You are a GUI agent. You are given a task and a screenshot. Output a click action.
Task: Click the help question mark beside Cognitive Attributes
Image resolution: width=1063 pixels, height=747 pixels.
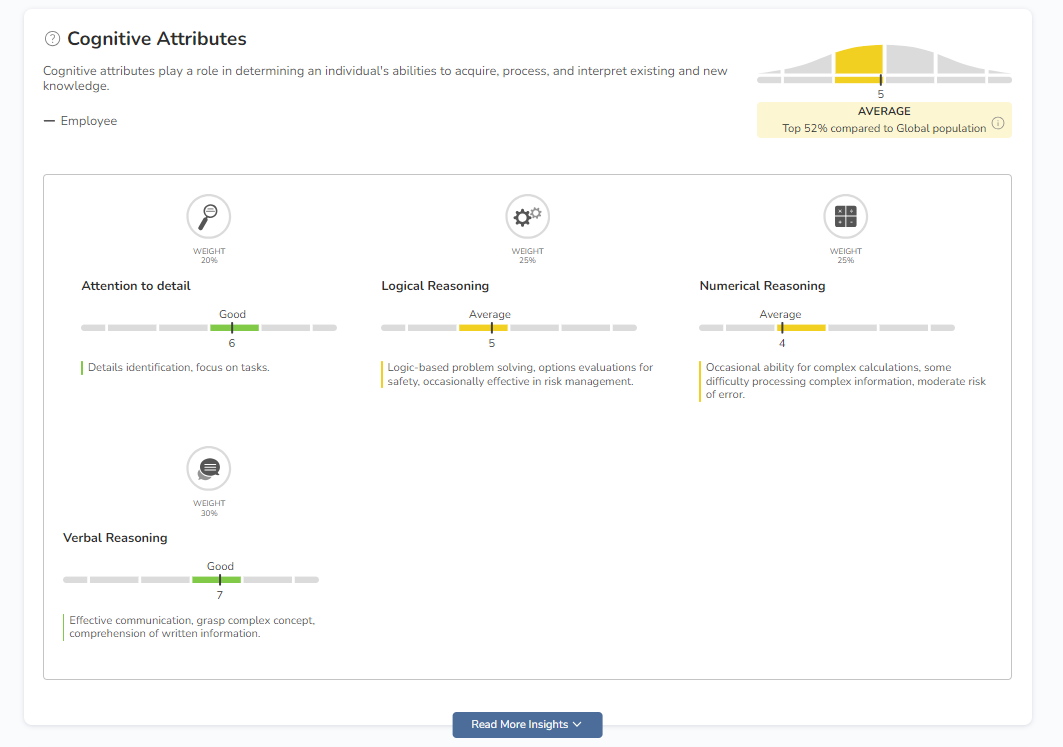click(52, 39)
